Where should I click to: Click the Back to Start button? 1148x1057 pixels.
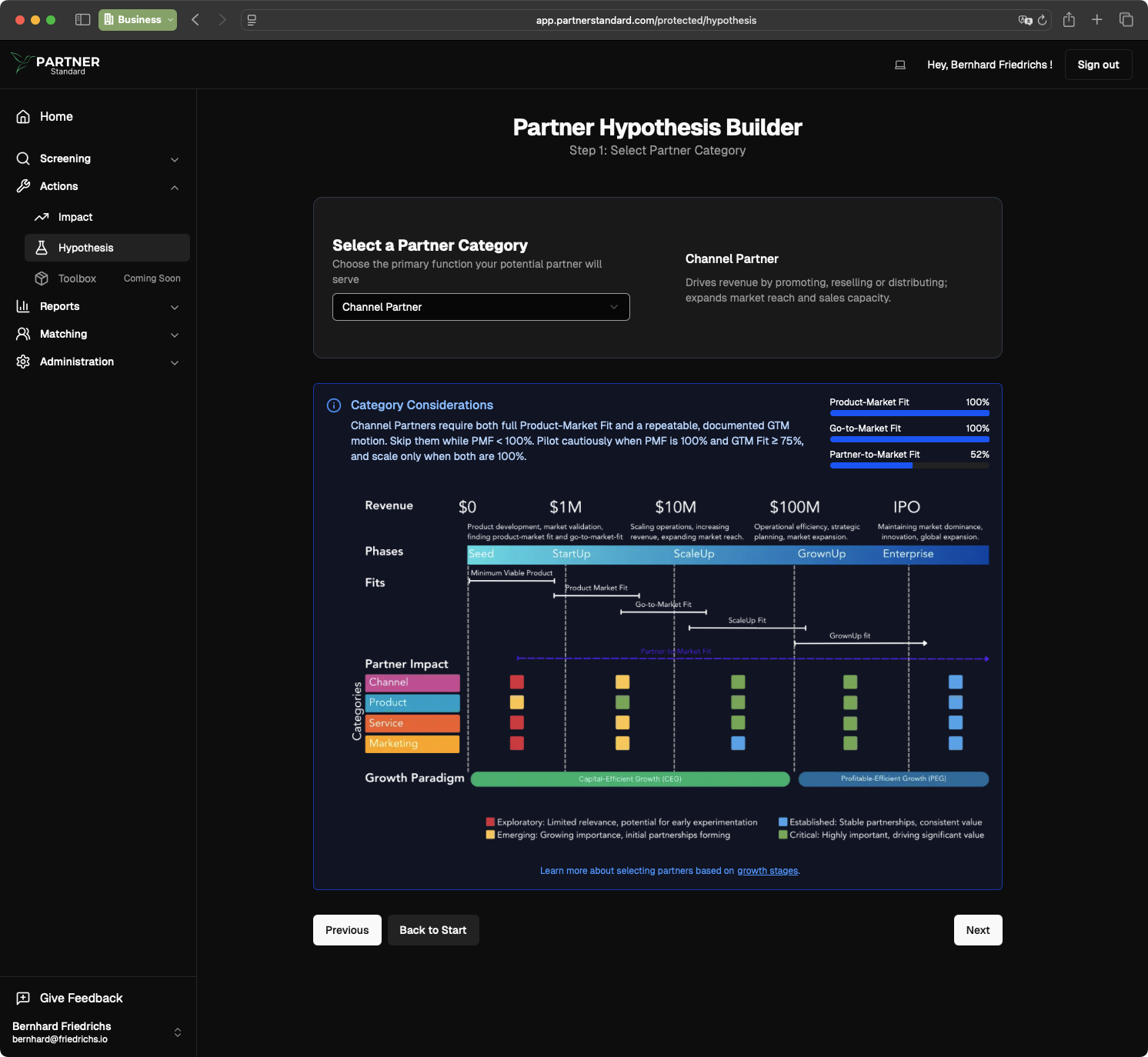click(433, 930)
